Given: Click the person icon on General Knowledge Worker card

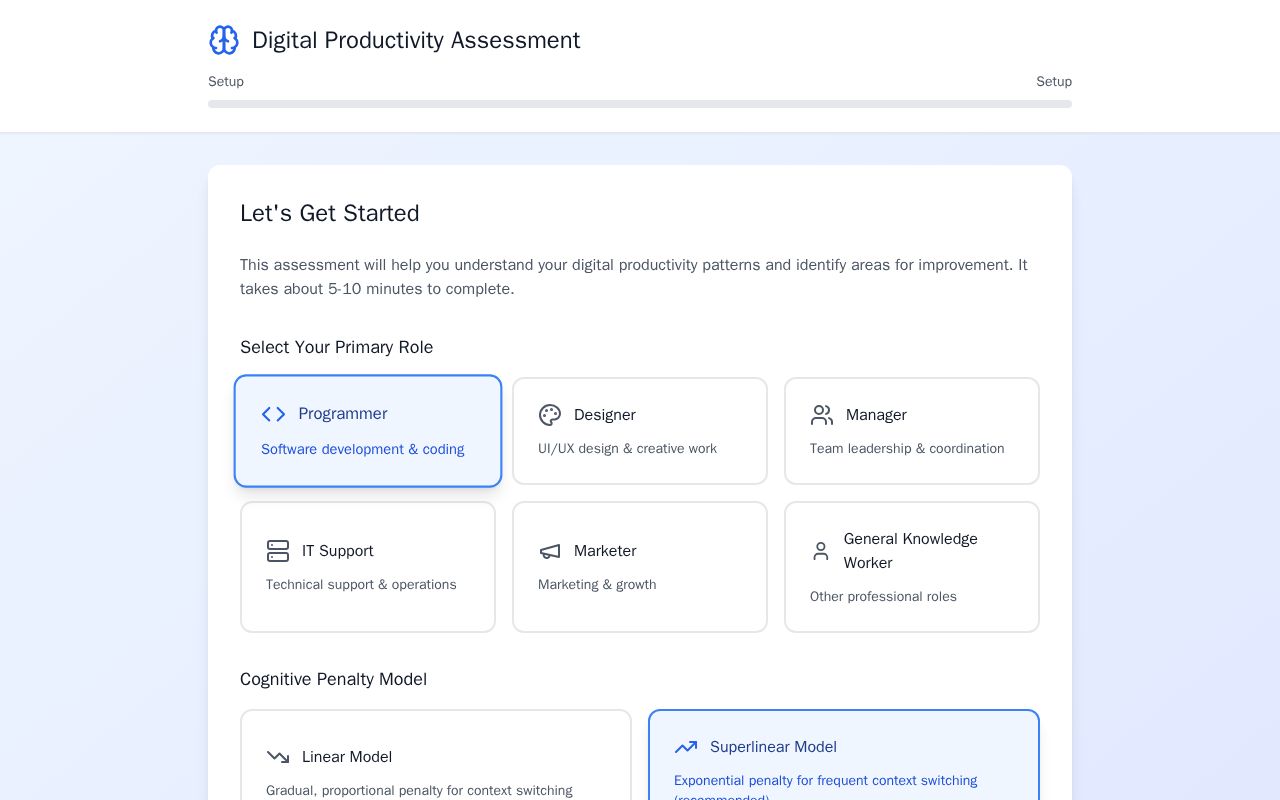Looking at the screenshot, I should coord(821,551).
